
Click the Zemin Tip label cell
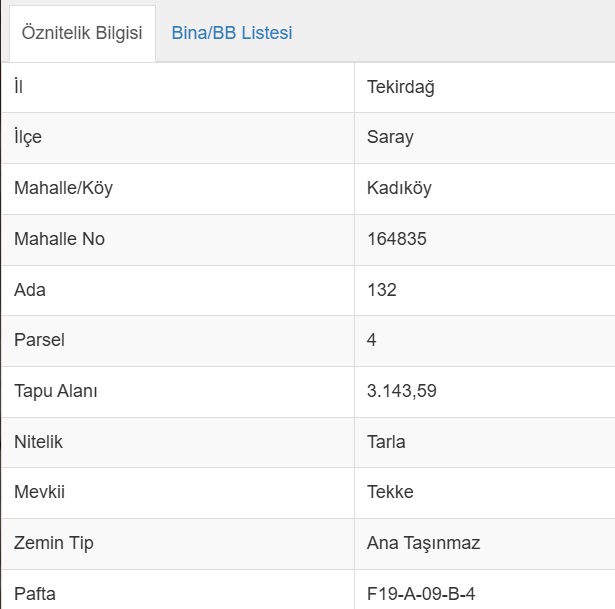(x=178, y=544)
